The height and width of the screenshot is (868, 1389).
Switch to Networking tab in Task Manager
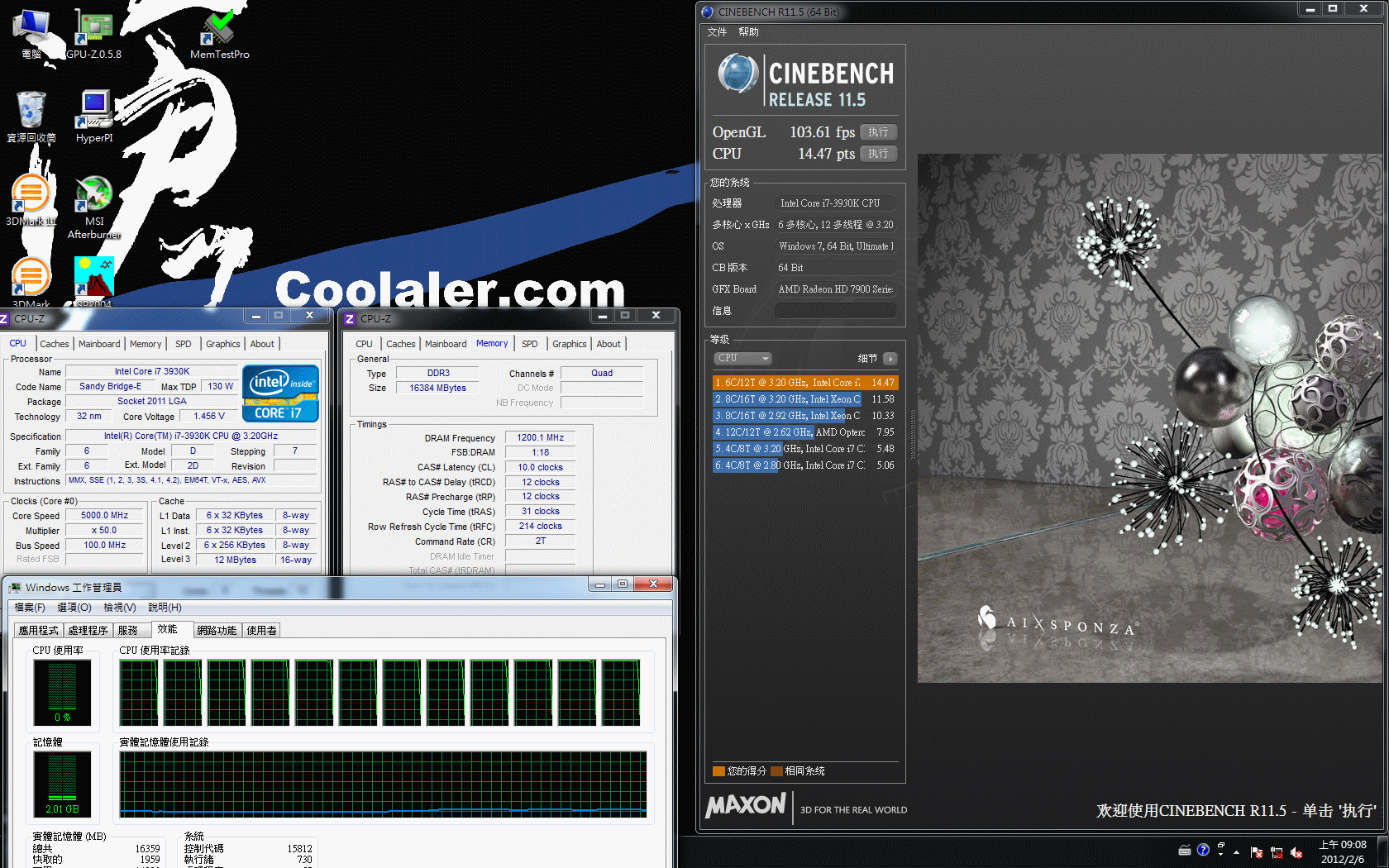click(x=217, y=631)
